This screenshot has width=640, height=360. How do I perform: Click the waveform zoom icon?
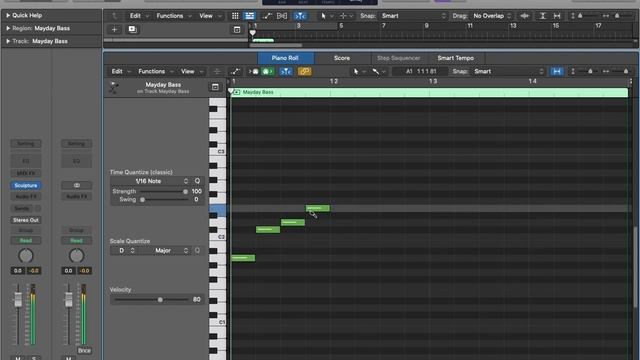524,16
